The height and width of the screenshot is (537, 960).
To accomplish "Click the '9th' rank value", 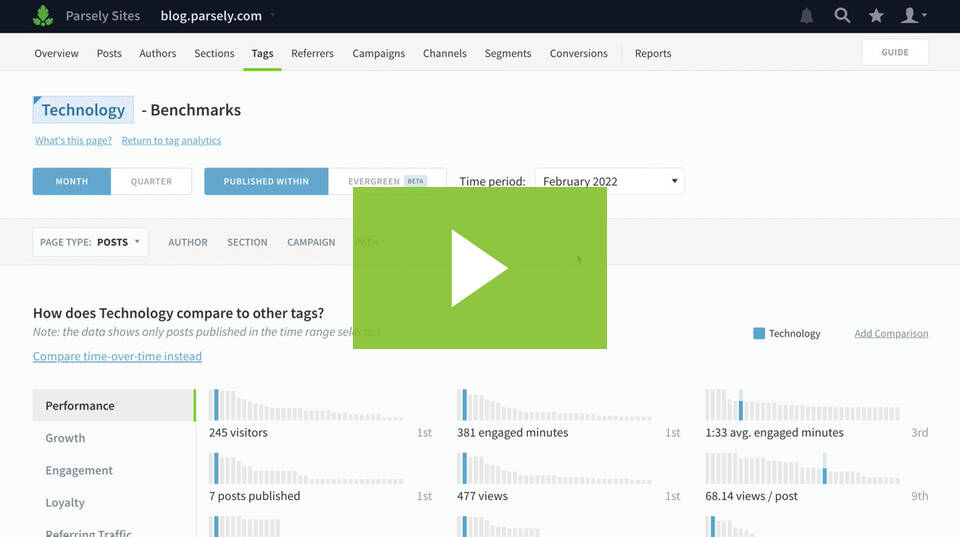I will pos(920,496).
